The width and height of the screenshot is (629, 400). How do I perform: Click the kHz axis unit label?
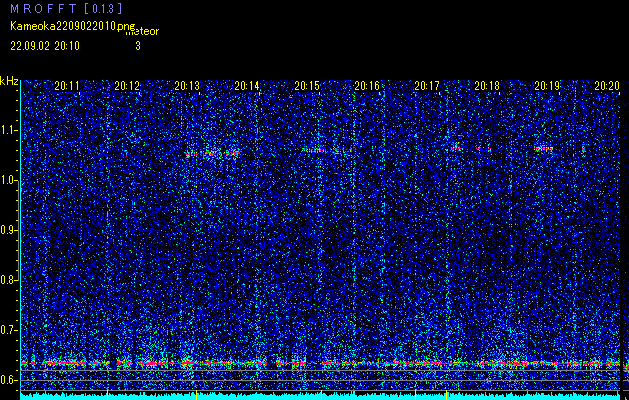pos(9,81)
